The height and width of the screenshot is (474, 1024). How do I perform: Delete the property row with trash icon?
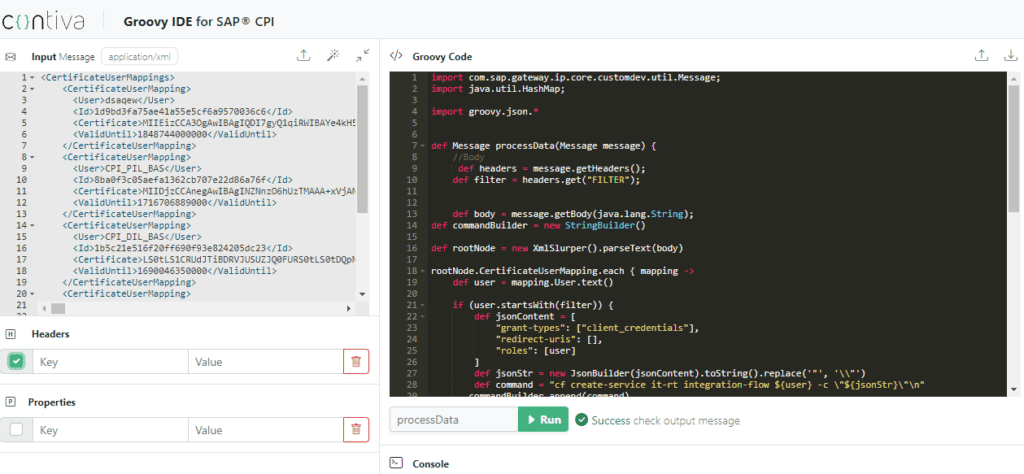pos(356,430)
